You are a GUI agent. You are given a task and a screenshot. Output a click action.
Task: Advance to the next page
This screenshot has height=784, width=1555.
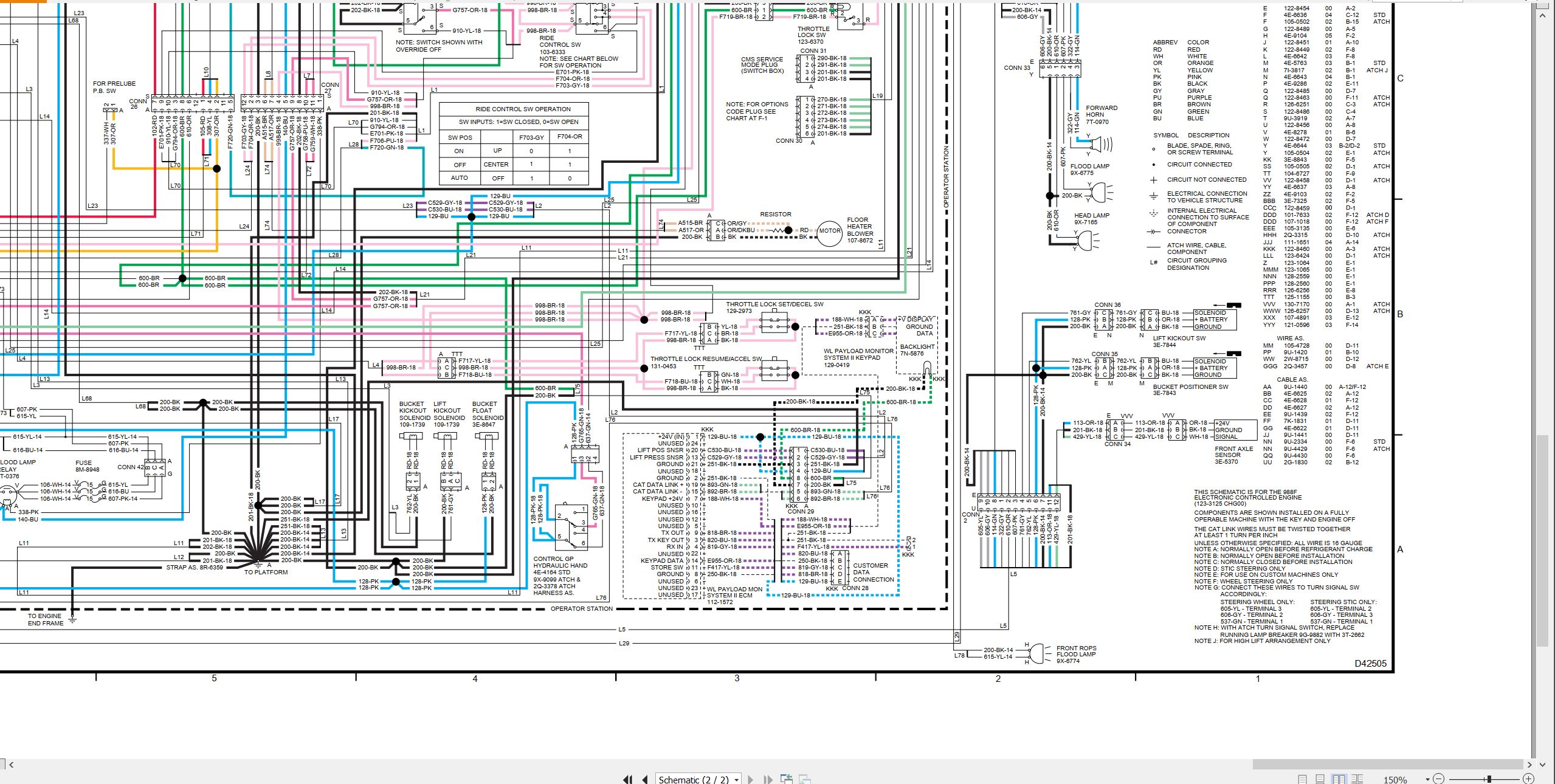750,779
